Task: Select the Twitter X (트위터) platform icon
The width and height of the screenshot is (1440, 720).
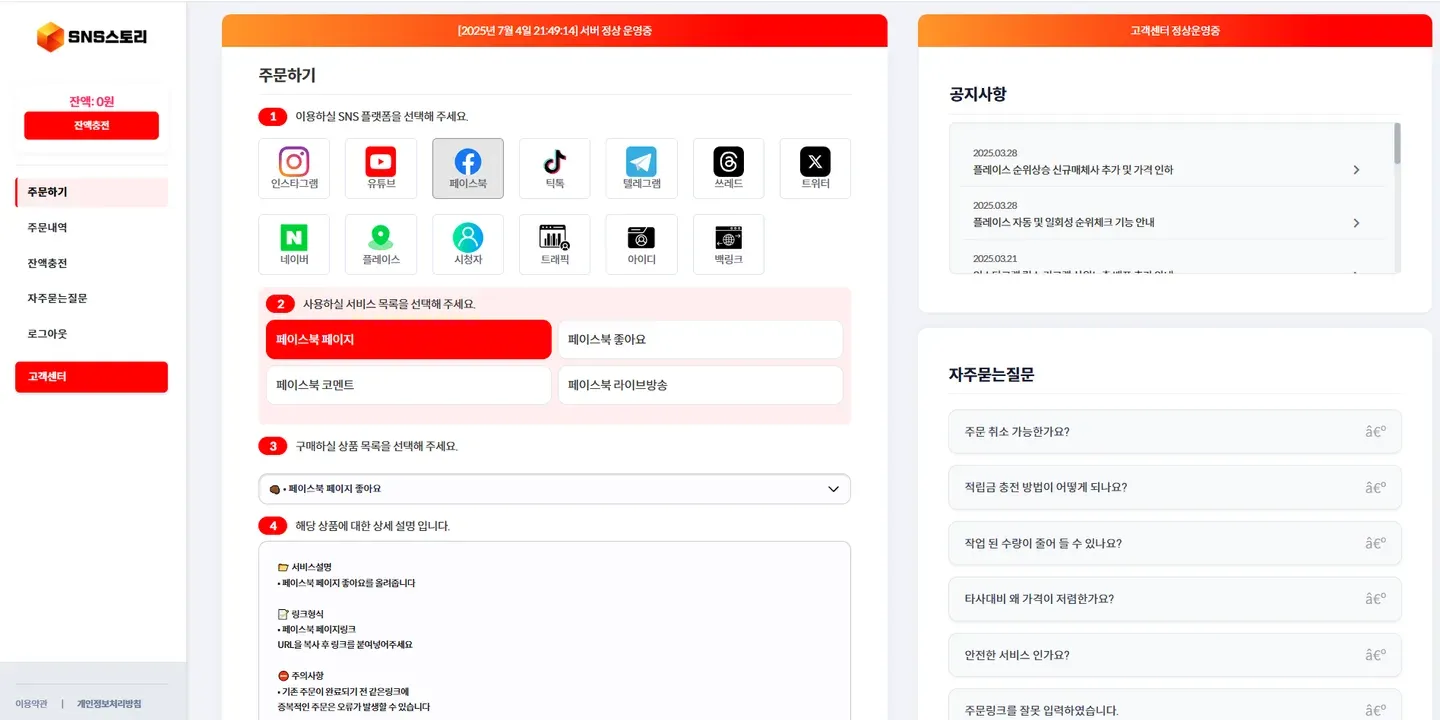Action: (x=815, y=168)
